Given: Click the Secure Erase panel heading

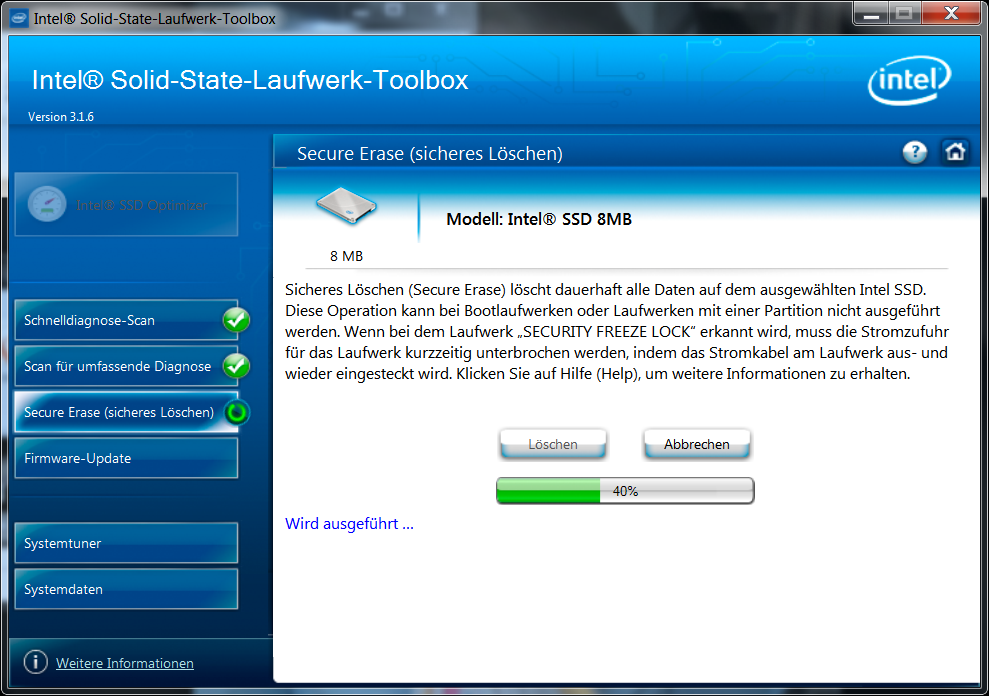Looking at the screenshot, I should [430, 153].
